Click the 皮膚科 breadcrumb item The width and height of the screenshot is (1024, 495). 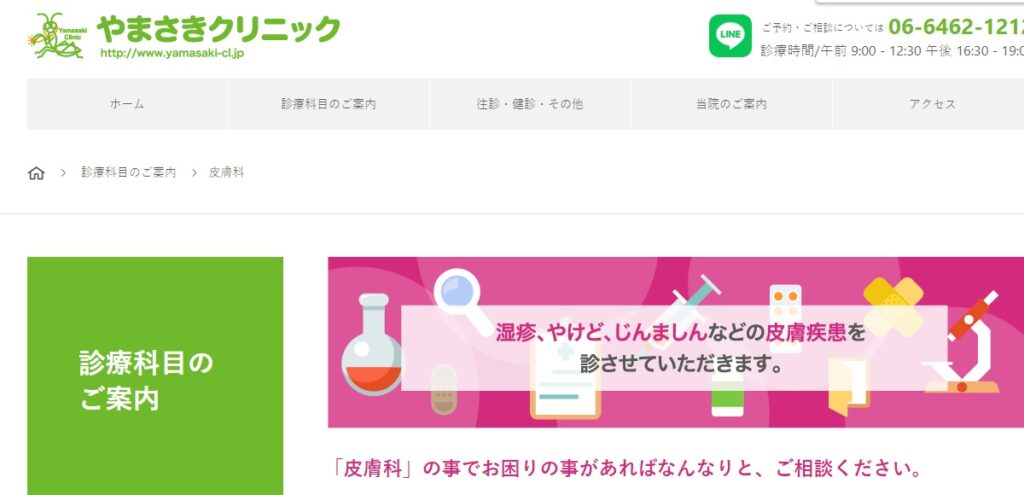click(x=227, y=172)
